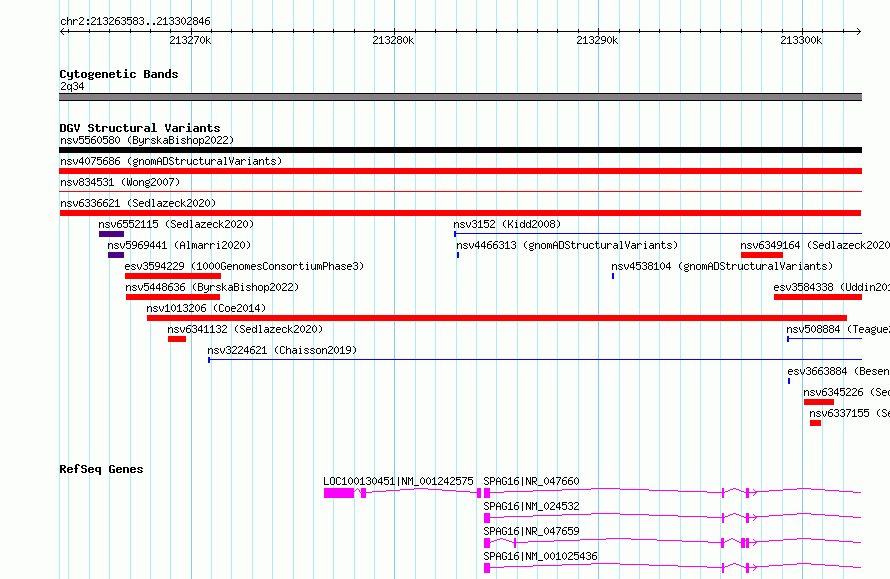Click the DGV Structural Variants track title
The width and height of the screenshot is (890, 579).
tap(140, 128)
